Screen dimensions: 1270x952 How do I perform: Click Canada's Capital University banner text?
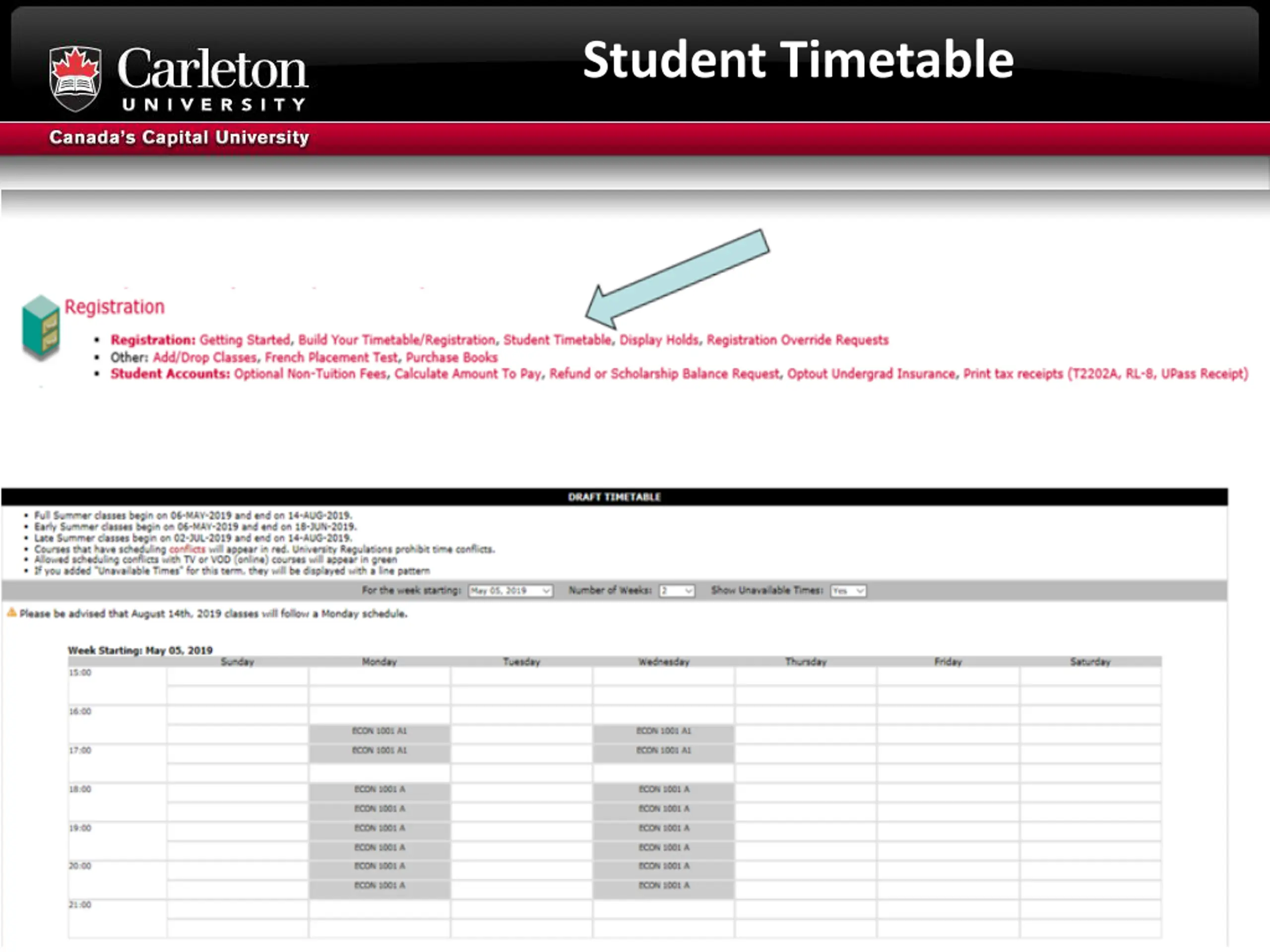coord(179,137)
